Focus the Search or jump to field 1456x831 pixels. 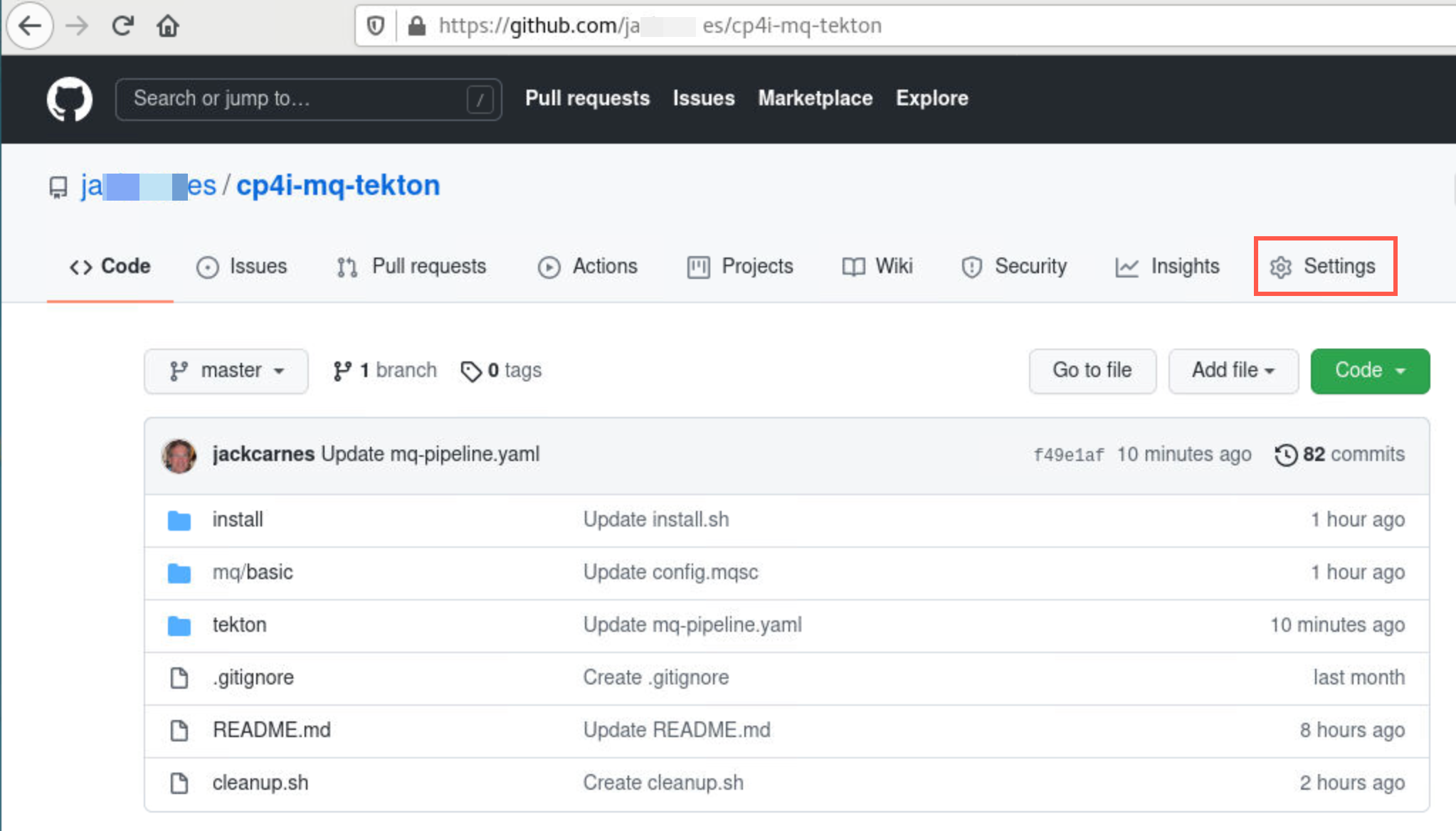[x=308, y=99]
